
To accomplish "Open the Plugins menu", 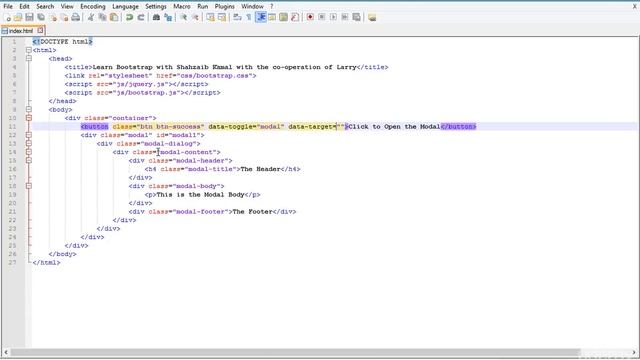I will click(224, 7).
